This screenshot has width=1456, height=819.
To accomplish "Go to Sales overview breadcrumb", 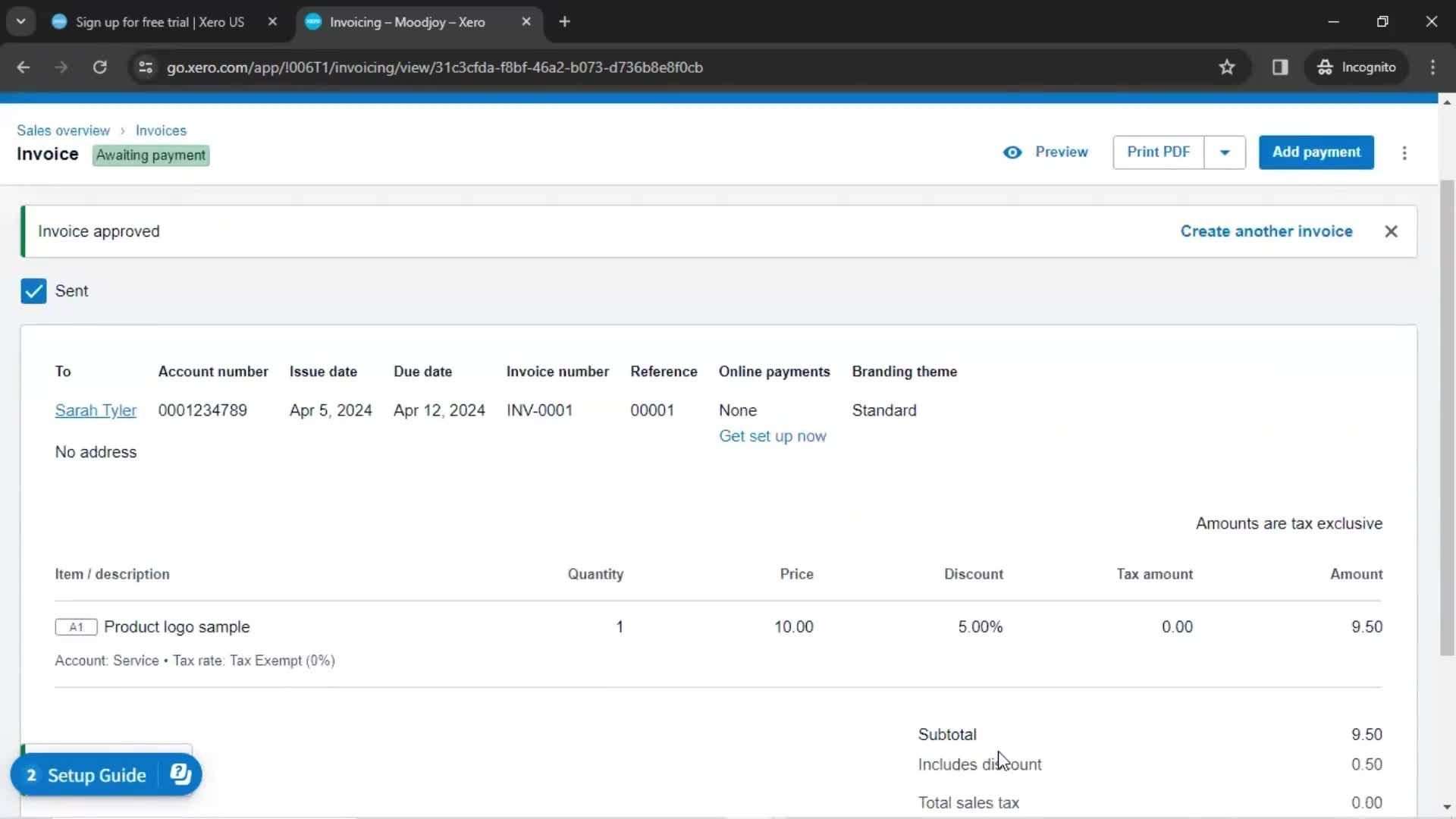I will pyautogui.click(x=63, y=130).
